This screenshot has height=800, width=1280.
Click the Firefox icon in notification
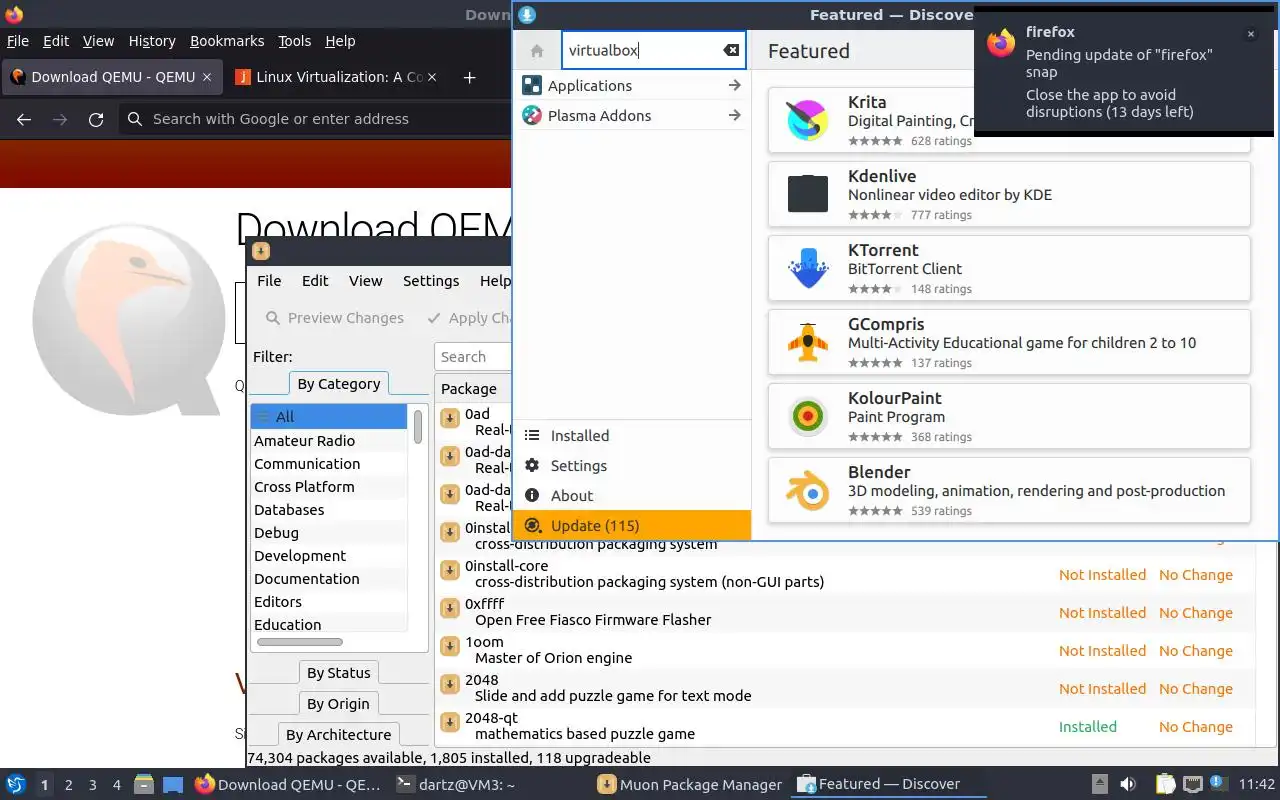(1000, 43)
